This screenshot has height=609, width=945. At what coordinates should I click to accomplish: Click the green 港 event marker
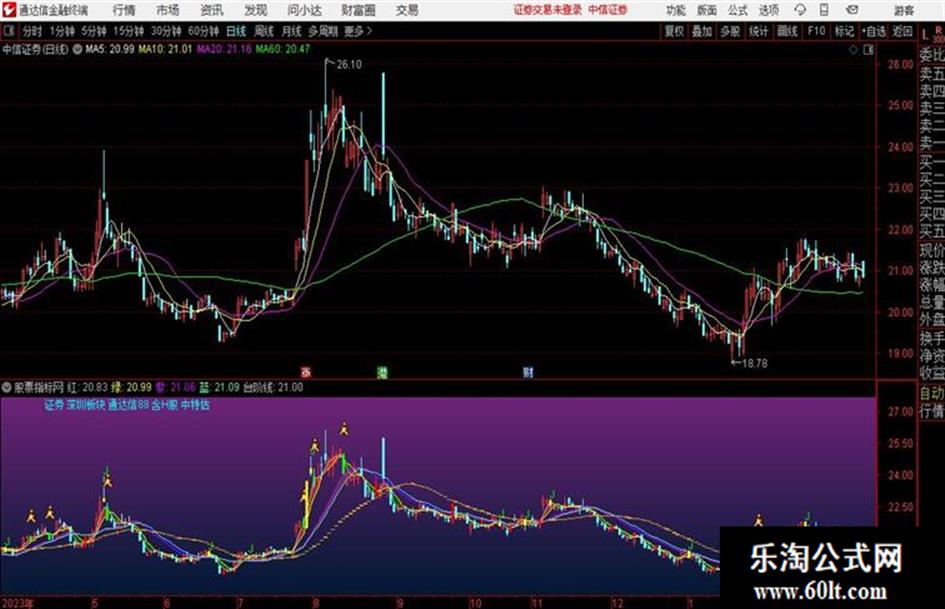(x=382, y=372)
